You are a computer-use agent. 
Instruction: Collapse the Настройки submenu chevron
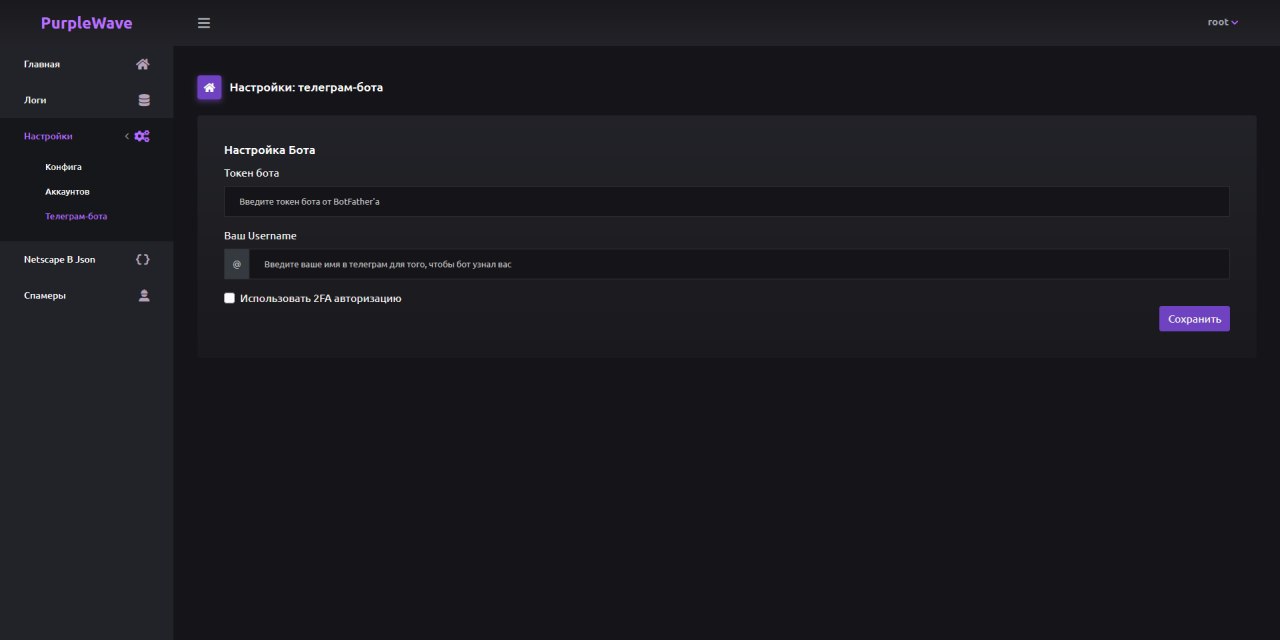coord(127,136)
